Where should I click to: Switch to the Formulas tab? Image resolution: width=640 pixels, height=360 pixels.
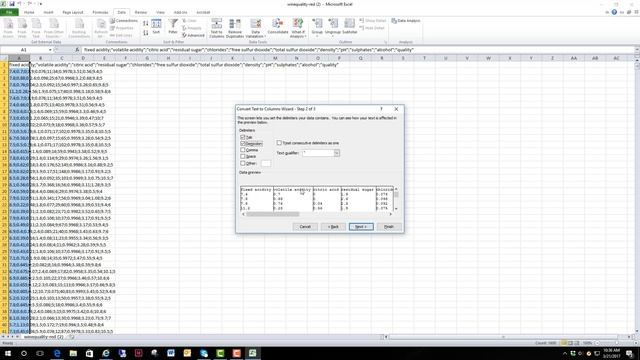[100, 12]
